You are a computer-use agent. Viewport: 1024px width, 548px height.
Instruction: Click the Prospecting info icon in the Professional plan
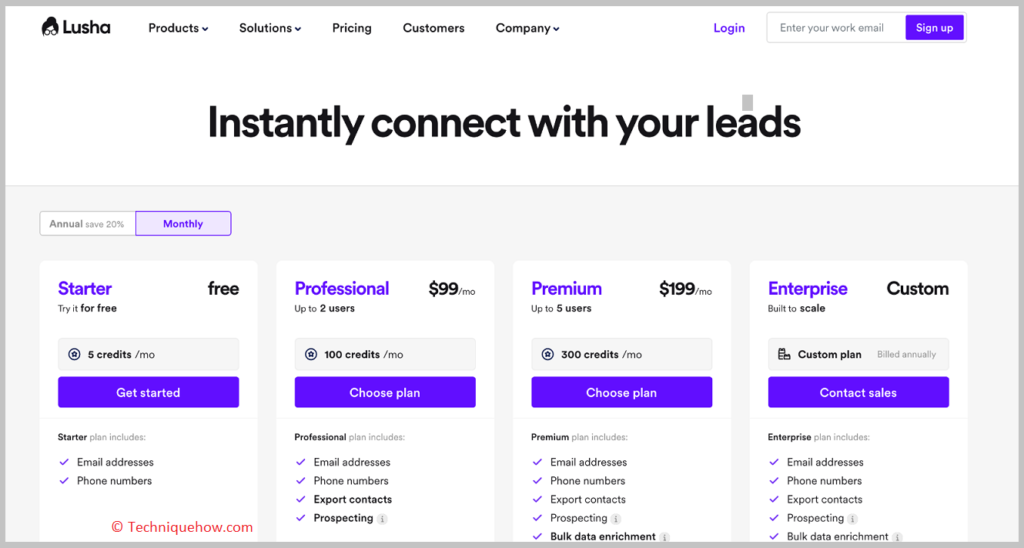coord(383,519)
